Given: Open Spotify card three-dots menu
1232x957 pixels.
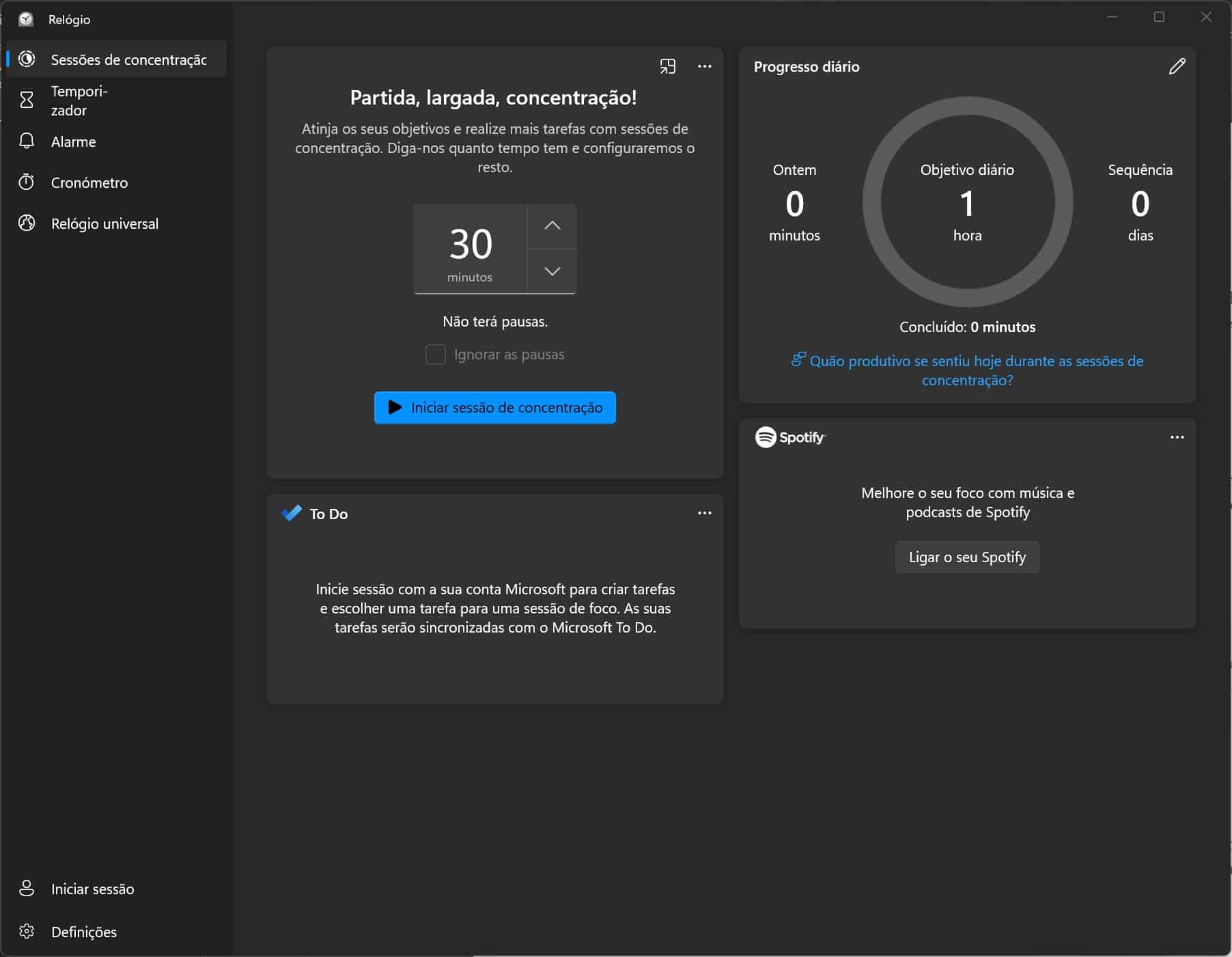Looking at the screenshot, I should [x=1177, y=437].
